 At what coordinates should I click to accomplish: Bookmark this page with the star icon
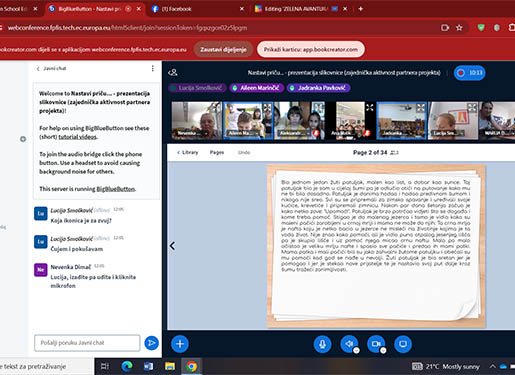coord(459,28)
